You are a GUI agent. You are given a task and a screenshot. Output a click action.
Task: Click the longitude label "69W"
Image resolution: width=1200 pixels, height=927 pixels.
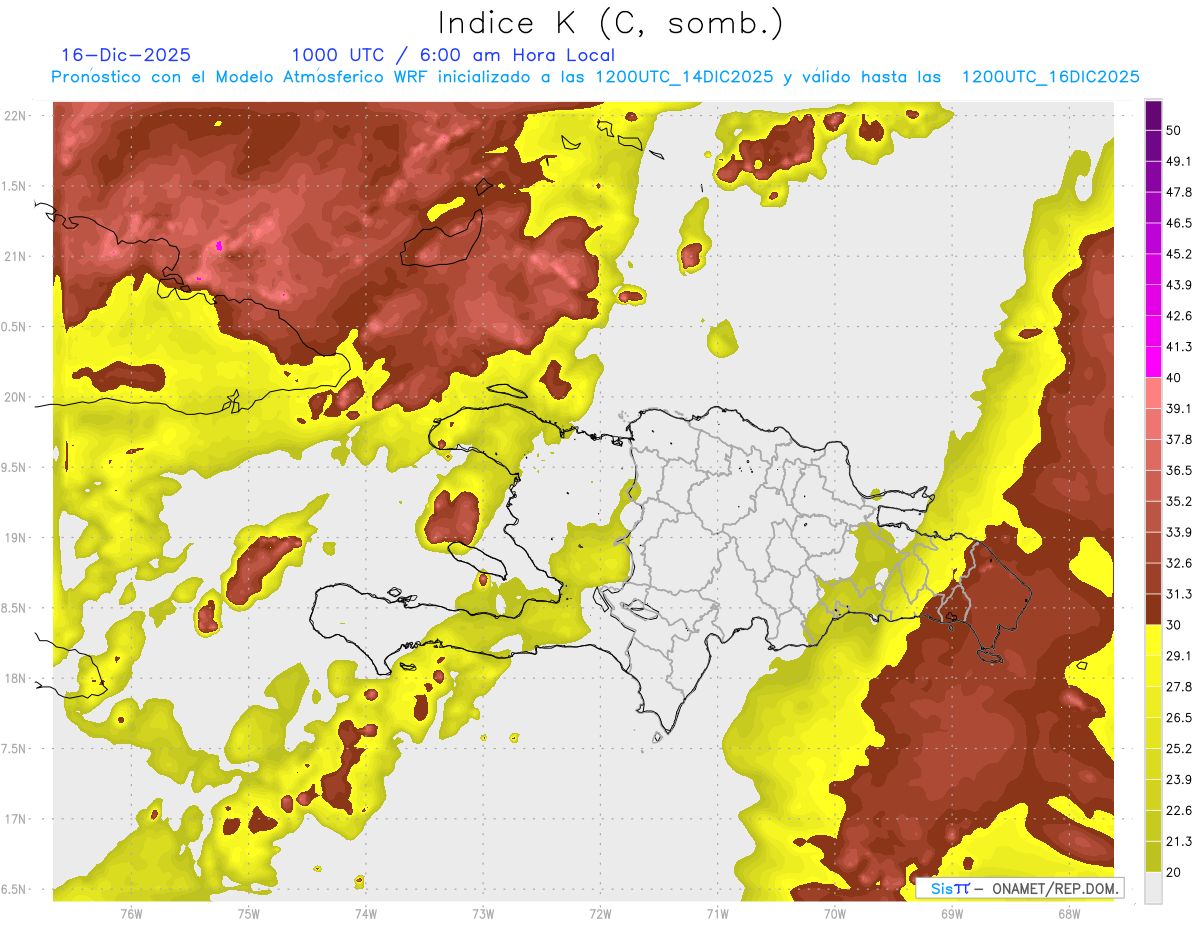tap(952, 913)
